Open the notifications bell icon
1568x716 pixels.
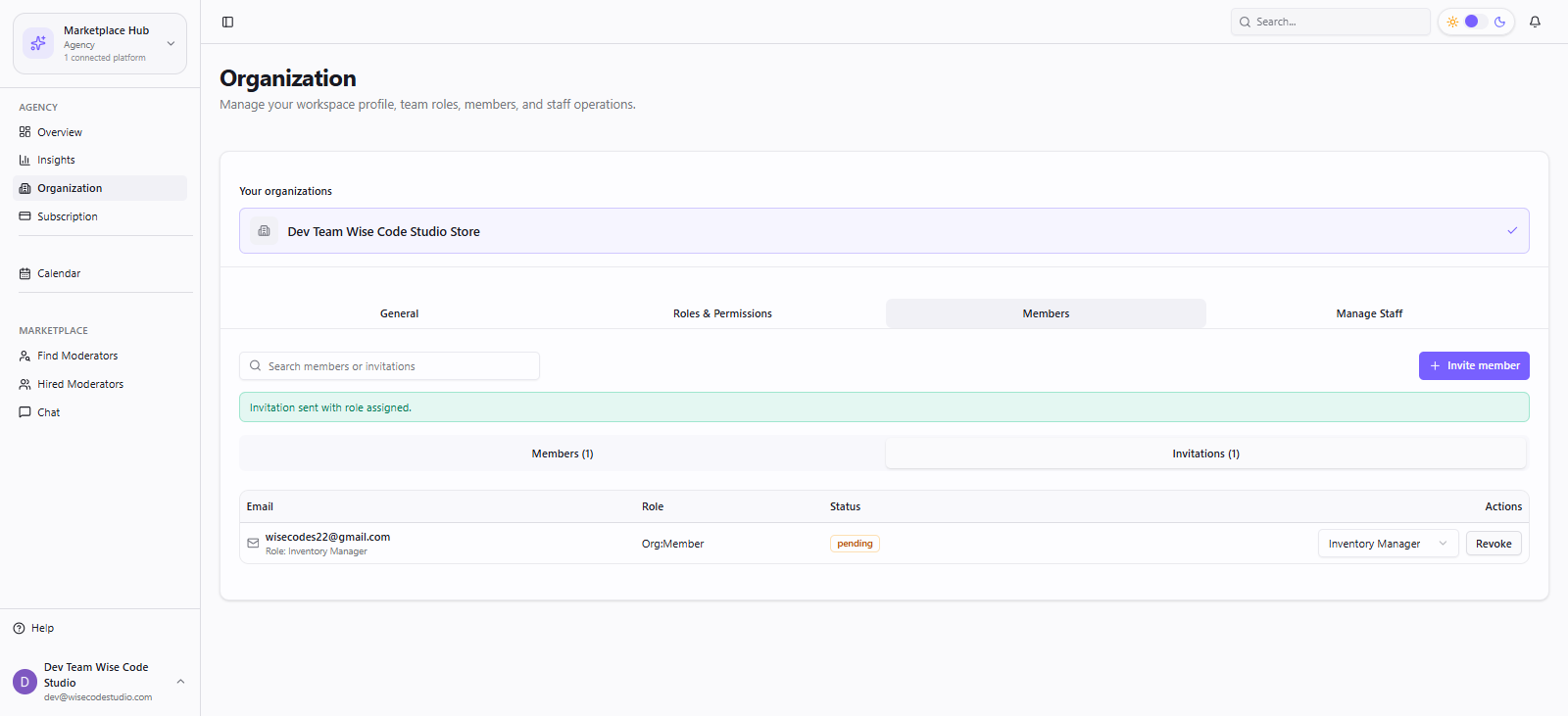(x=1535, y=22)
